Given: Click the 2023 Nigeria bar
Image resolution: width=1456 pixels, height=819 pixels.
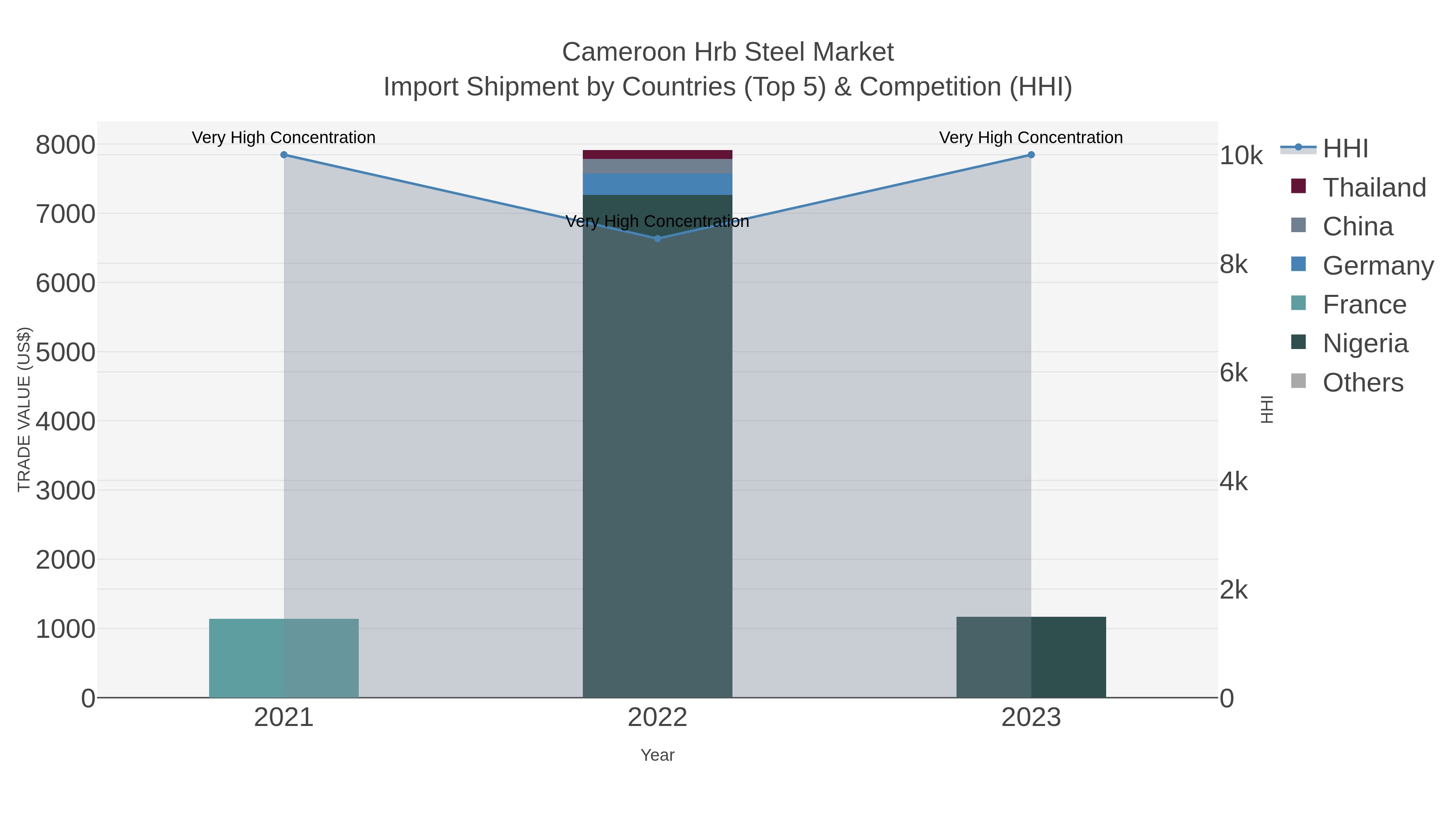Looking at the screenshot, I should pos(1031,657).
